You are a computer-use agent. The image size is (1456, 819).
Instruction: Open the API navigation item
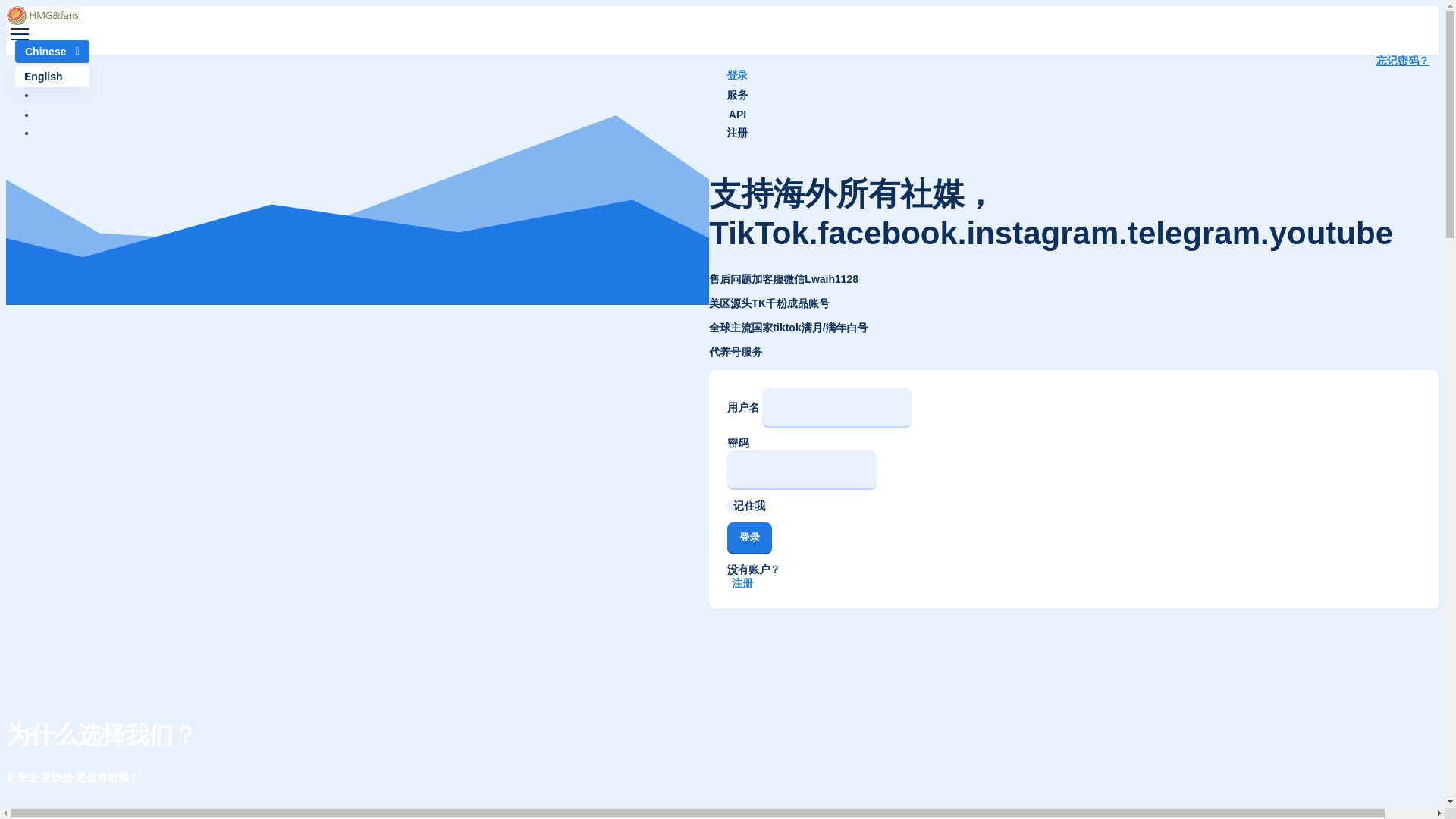[x=737, y=115]
